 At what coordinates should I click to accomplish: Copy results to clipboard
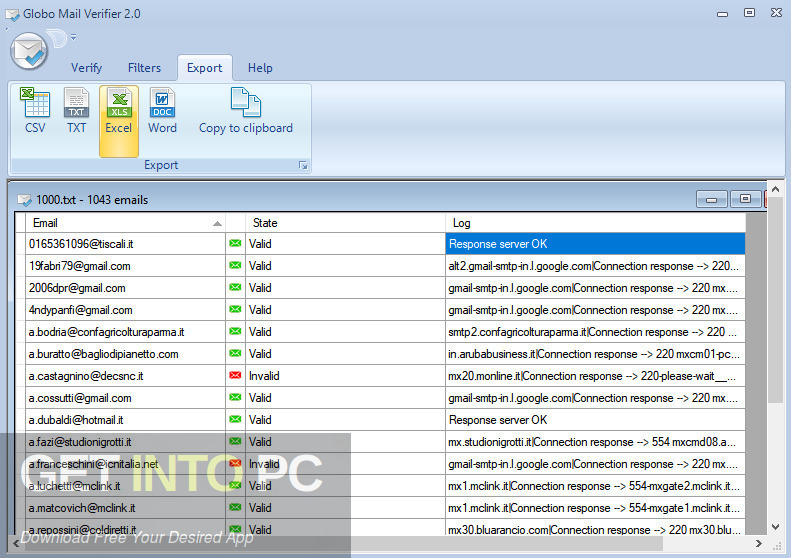tap(246, 110)
